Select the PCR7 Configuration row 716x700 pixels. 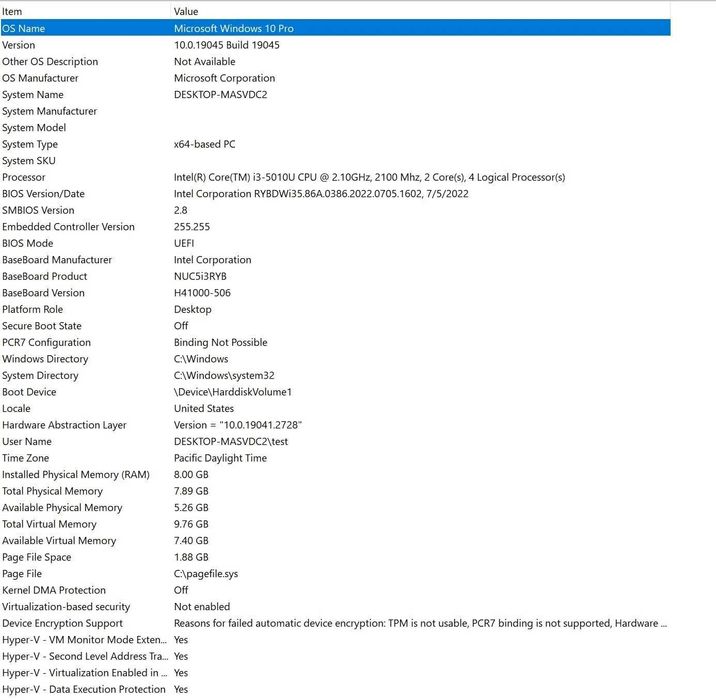point(336,342)
